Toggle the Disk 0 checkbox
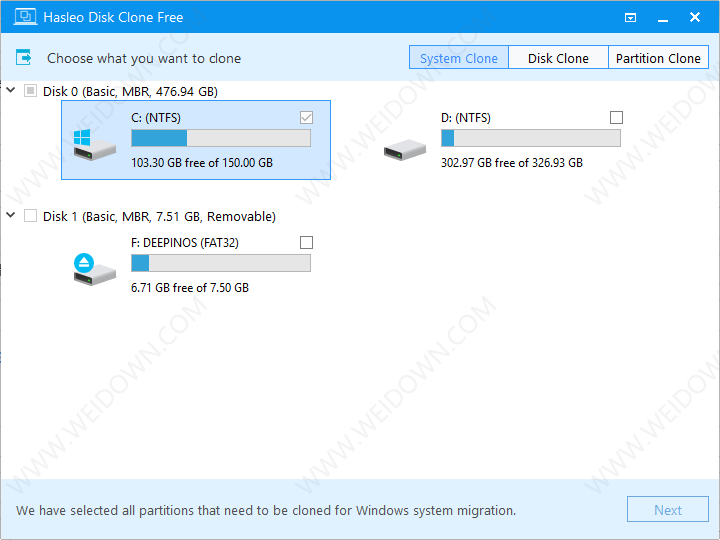720x540 pixels. click(x=30, y=90)
